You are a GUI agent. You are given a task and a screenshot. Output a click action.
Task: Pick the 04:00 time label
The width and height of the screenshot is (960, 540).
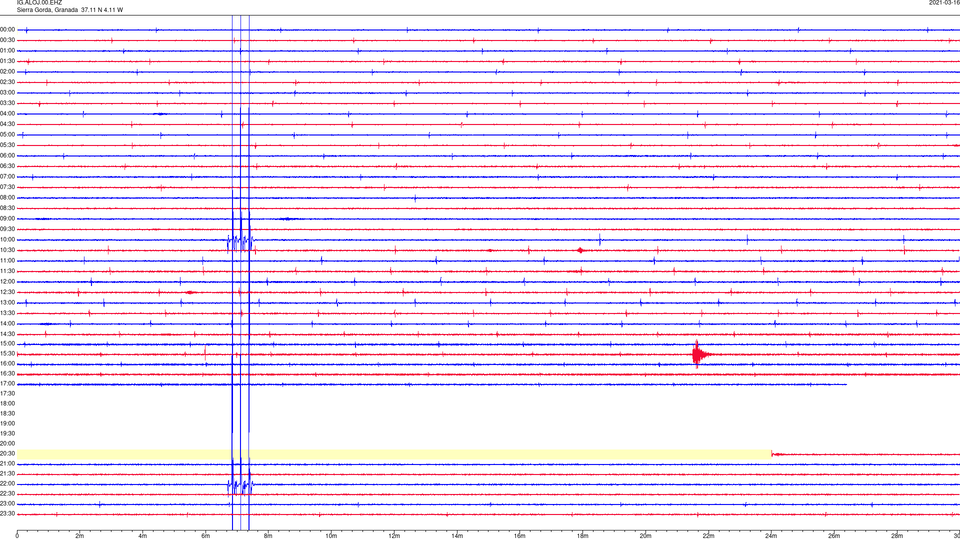[7, 114]
